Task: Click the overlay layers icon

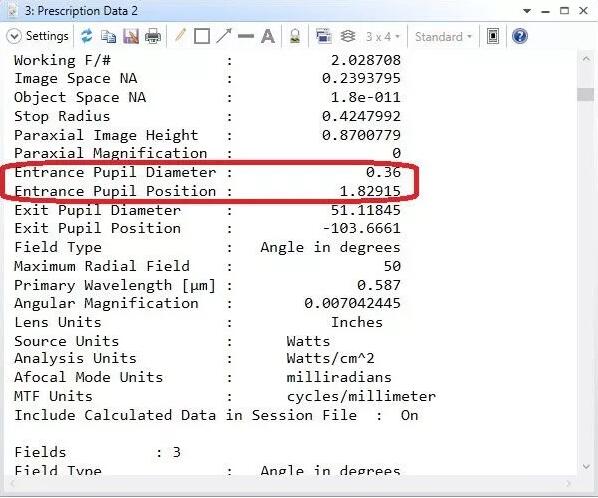Action: [x=347, y=37]
